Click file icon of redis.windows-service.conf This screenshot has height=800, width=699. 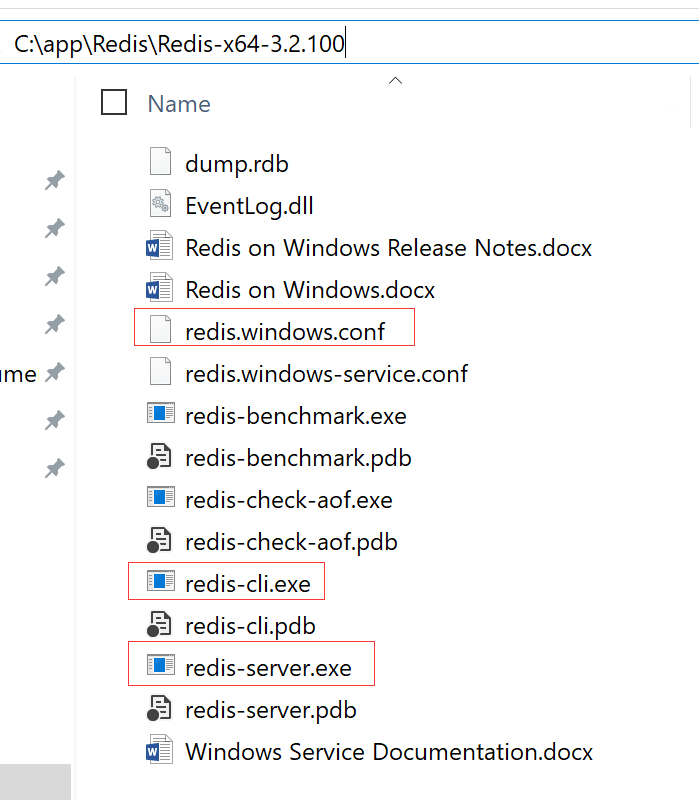[x=160, y=371]
